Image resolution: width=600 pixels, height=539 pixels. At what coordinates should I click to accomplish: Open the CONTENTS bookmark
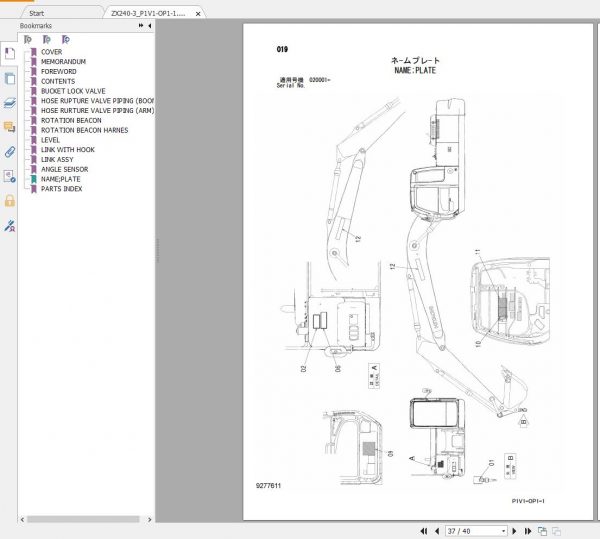pyautogui.click(x=58, y=81)
